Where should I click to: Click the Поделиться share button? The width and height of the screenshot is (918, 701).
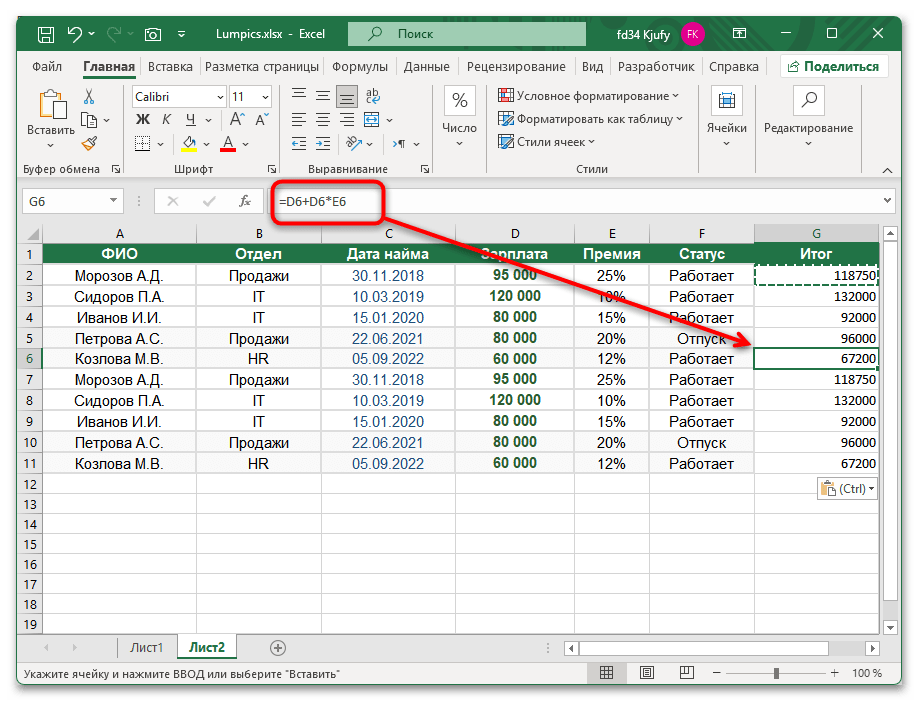835,67
